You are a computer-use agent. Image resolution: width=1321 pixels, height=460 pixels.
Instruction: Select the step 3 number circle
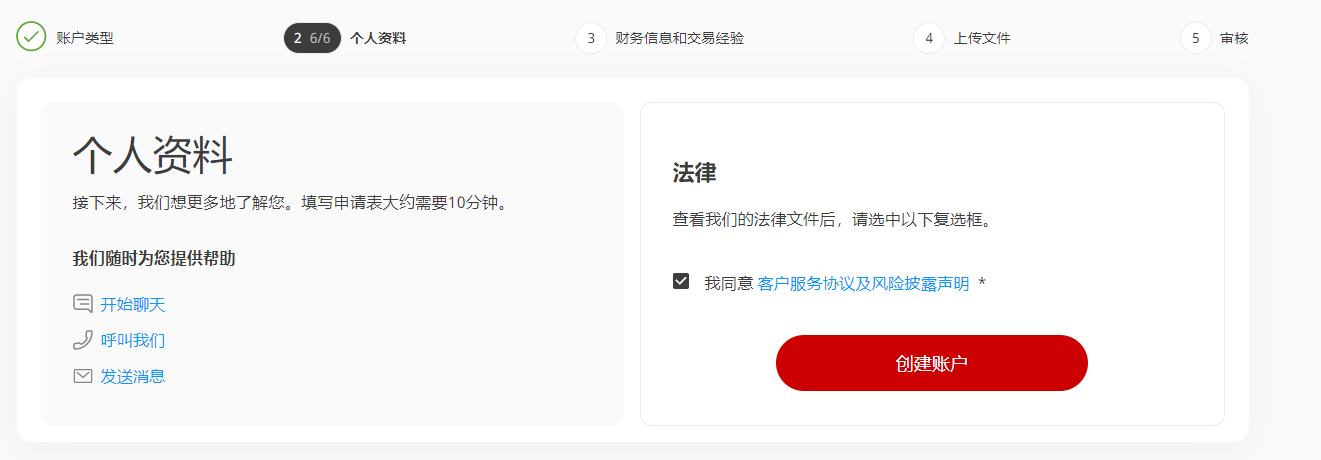(x=591, y=38)
